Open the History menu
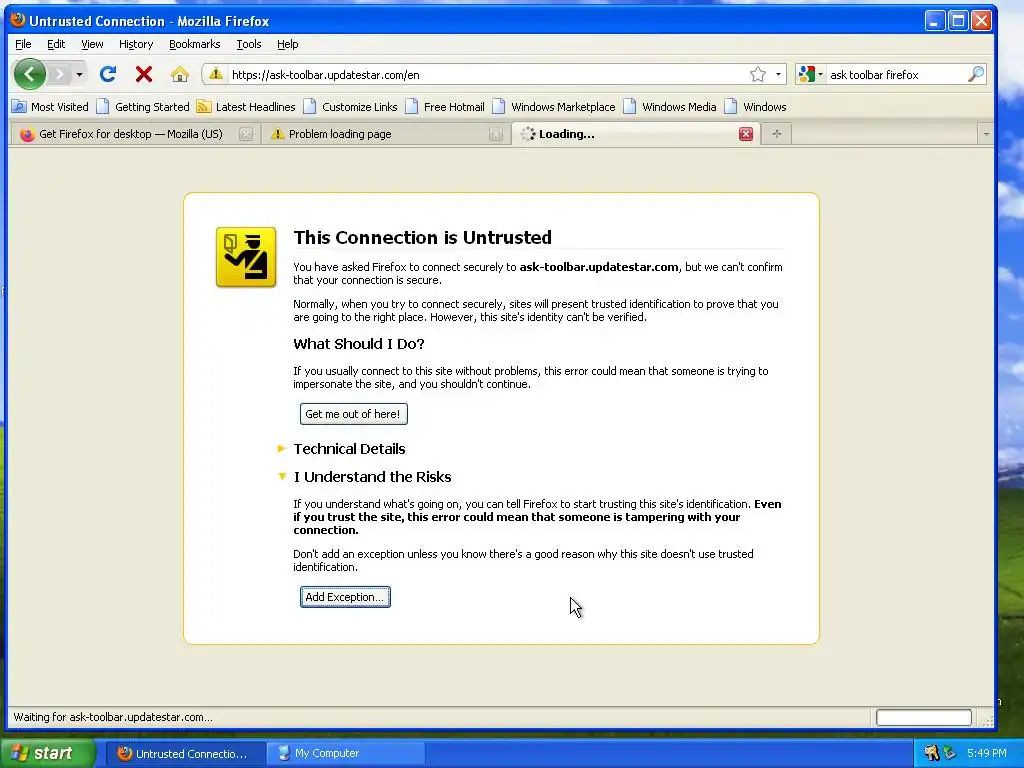This screenshot has width=1024, height=768. point(136,44)
